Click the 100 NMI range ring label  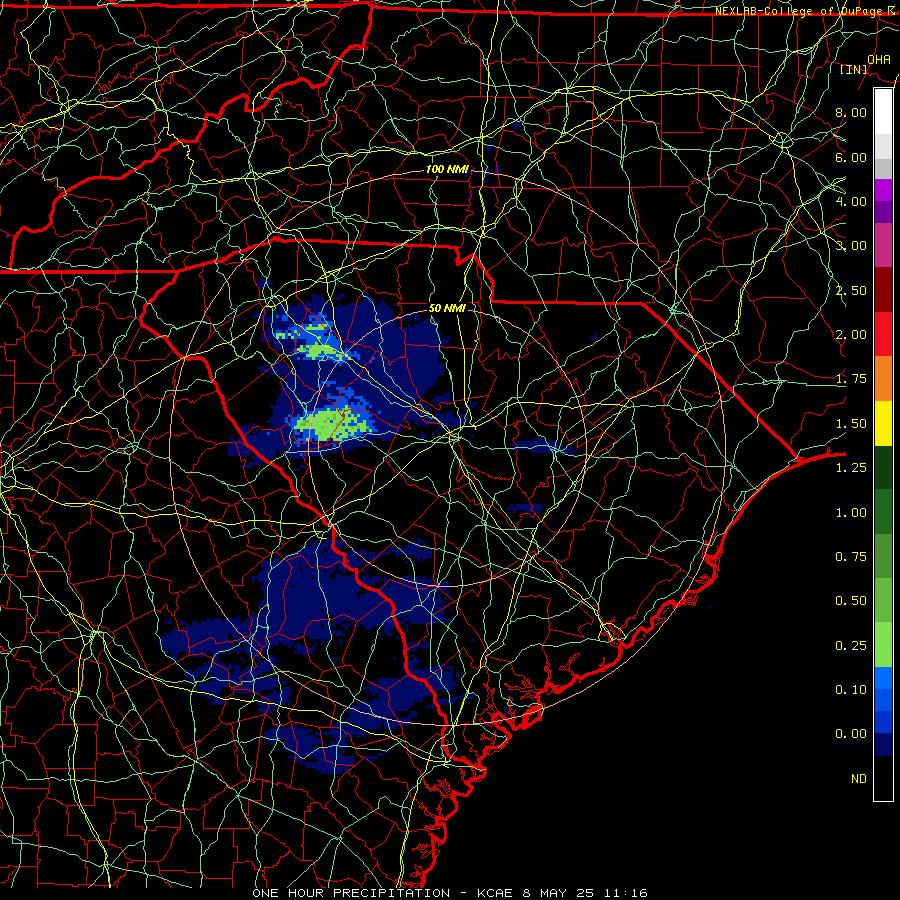pos(447,169)
